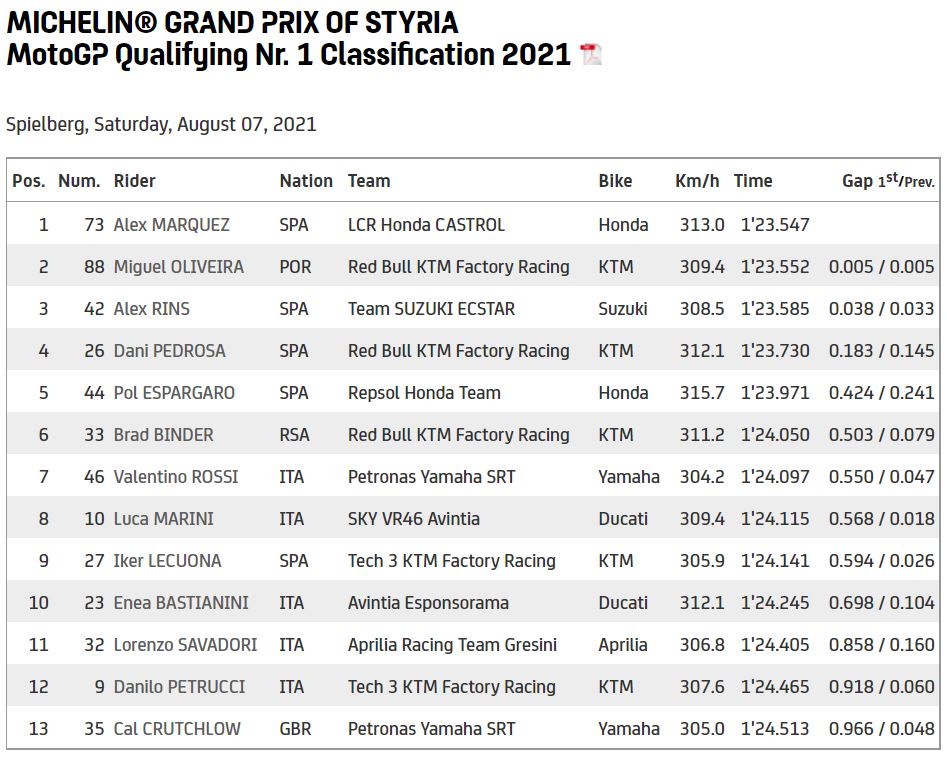Click on Luca MARINI

coord(163,519)
